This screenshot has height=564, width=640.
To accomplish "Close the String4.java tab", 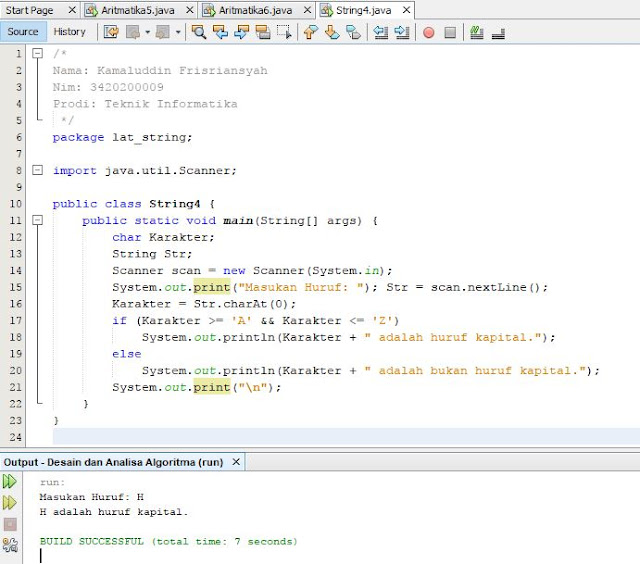I will pyautogui.click(x=406, y=10).
